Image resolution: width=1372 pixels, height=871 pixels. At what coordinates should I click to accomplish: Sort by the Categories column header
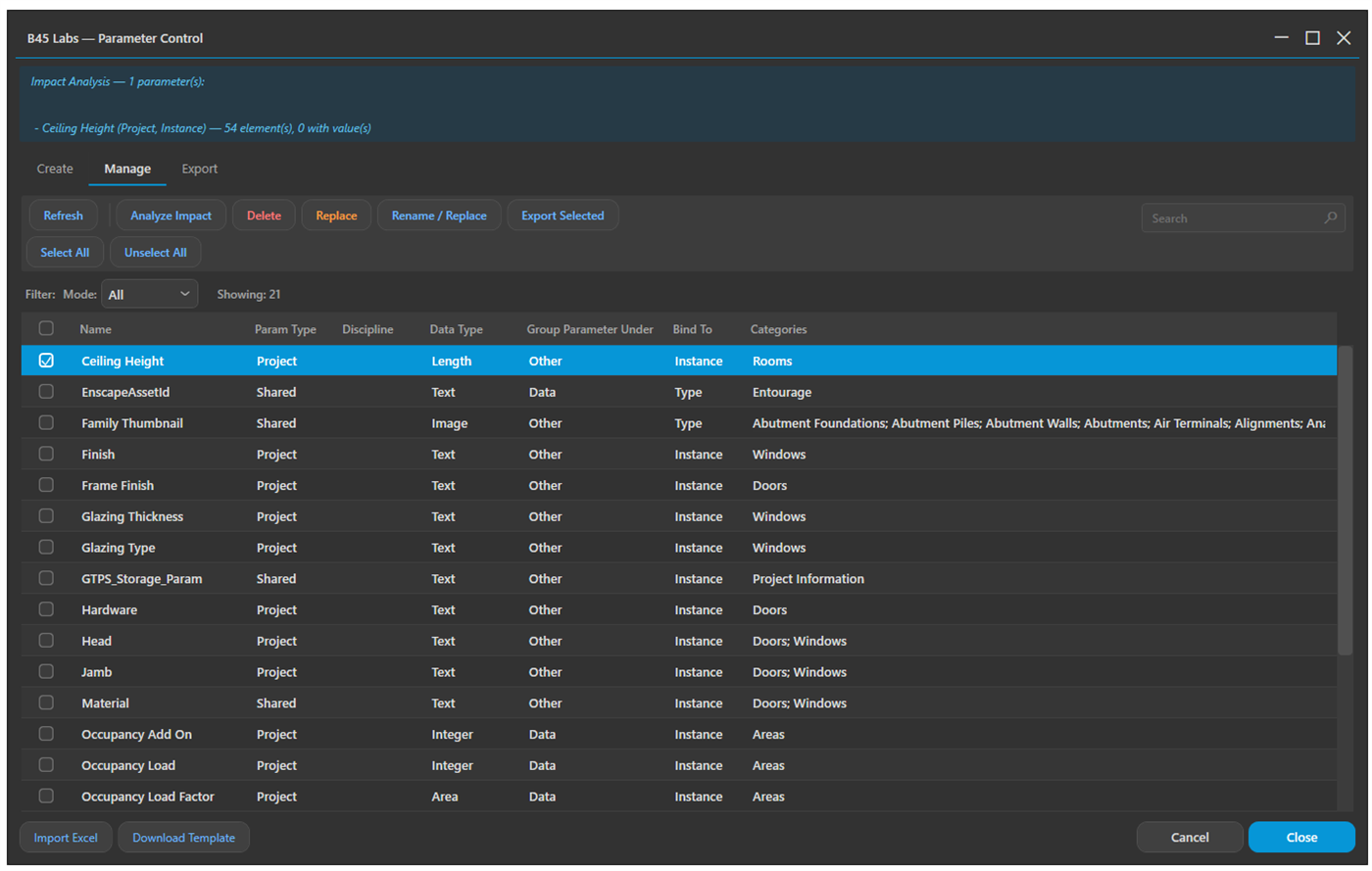point(778,329)
